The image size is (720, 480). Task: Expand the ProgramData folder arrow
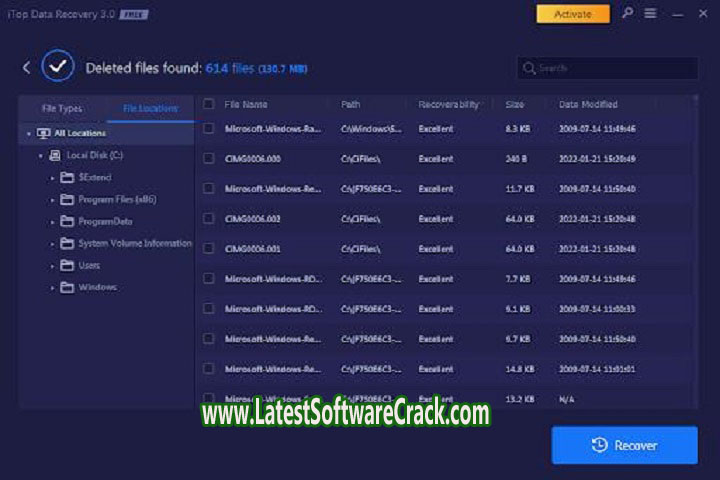(x=52, y=222)
